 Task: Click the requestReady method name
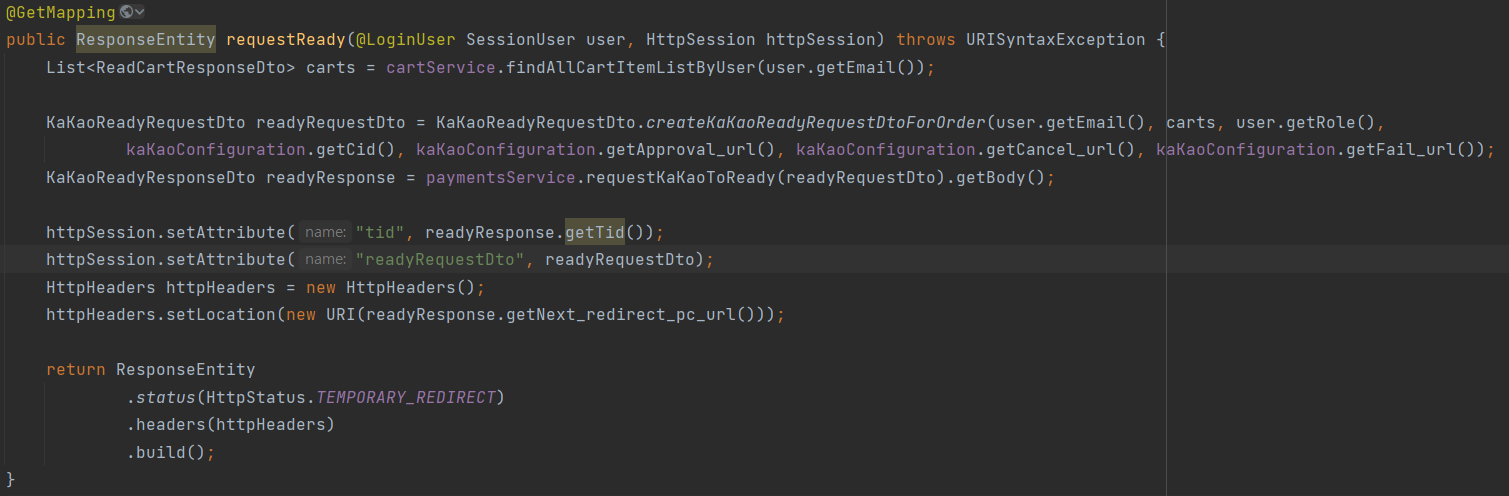point(286,40)
